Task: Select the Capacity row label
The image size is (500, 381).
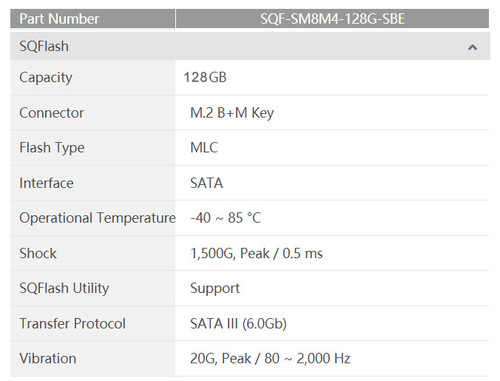Action: click(x=46, y=78)
